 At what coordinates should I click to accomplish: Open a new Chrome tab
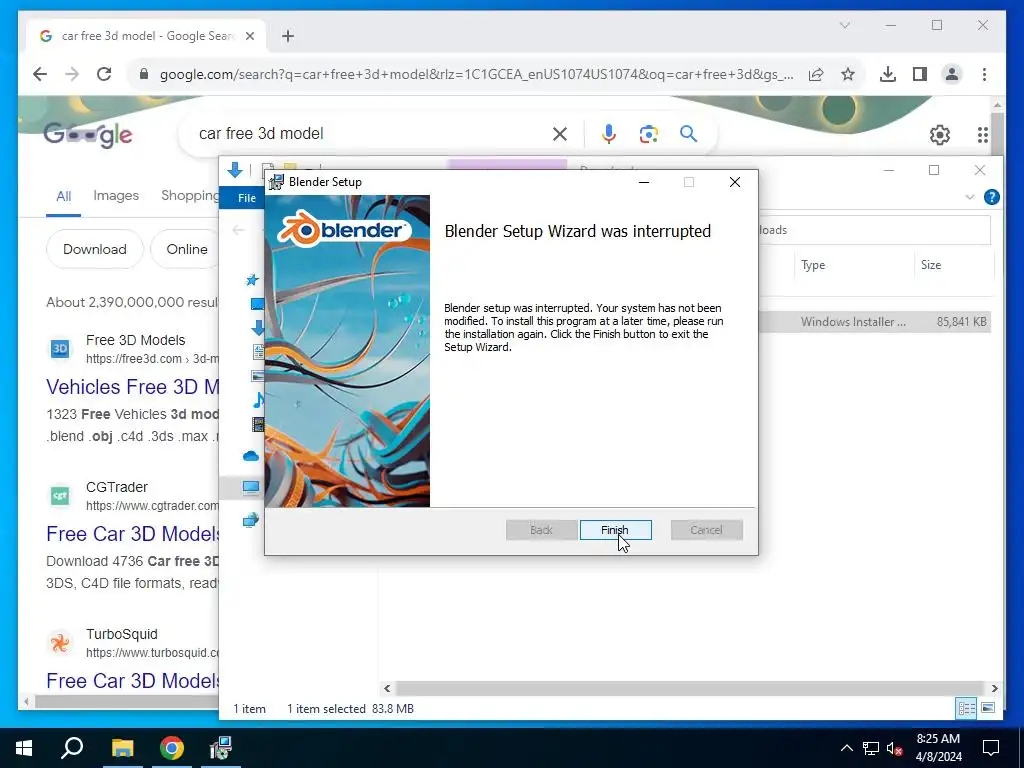(287, 36)
